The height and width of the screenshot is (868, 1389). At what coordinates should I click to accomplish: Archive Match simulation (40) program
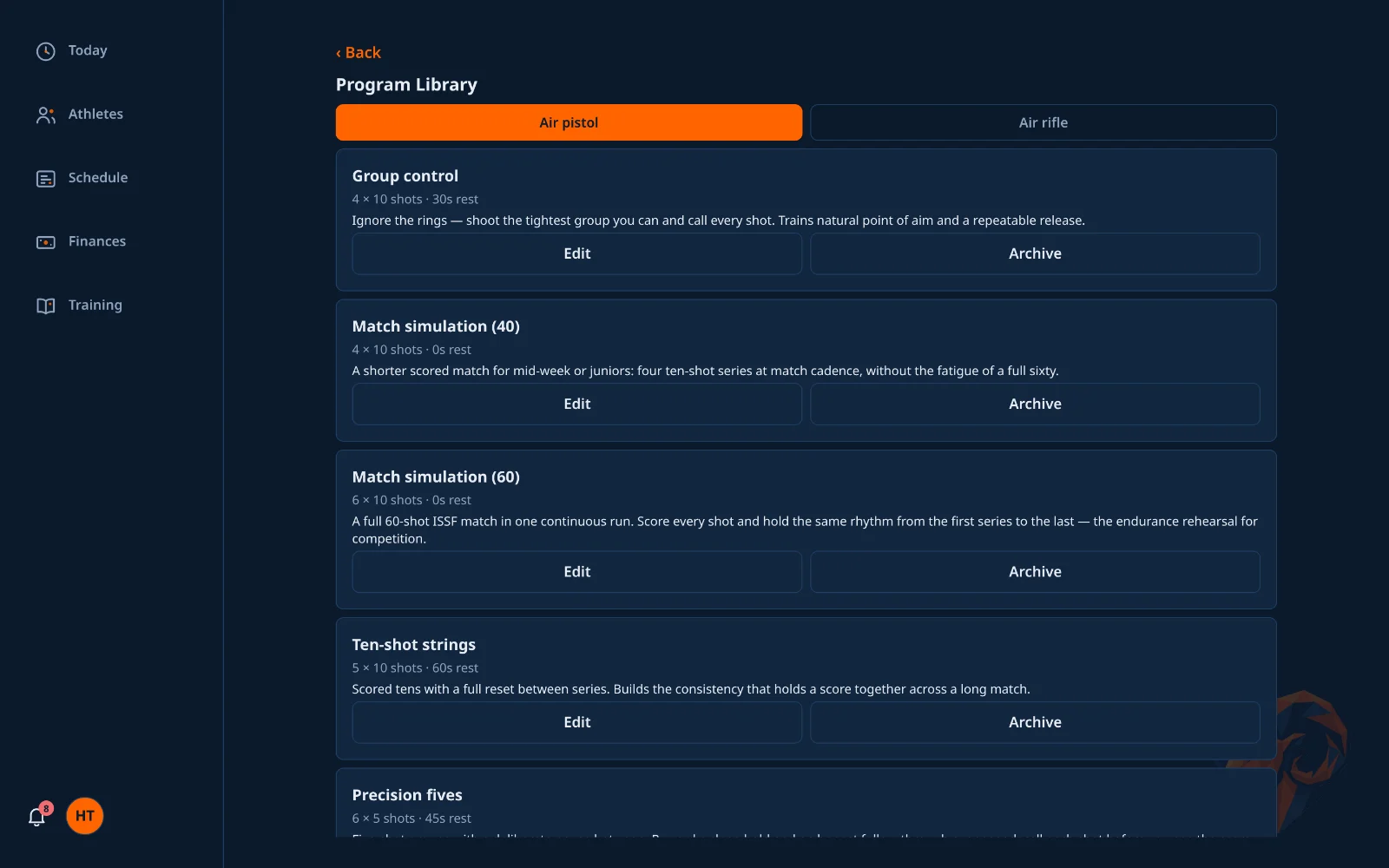pos(1036,404)
